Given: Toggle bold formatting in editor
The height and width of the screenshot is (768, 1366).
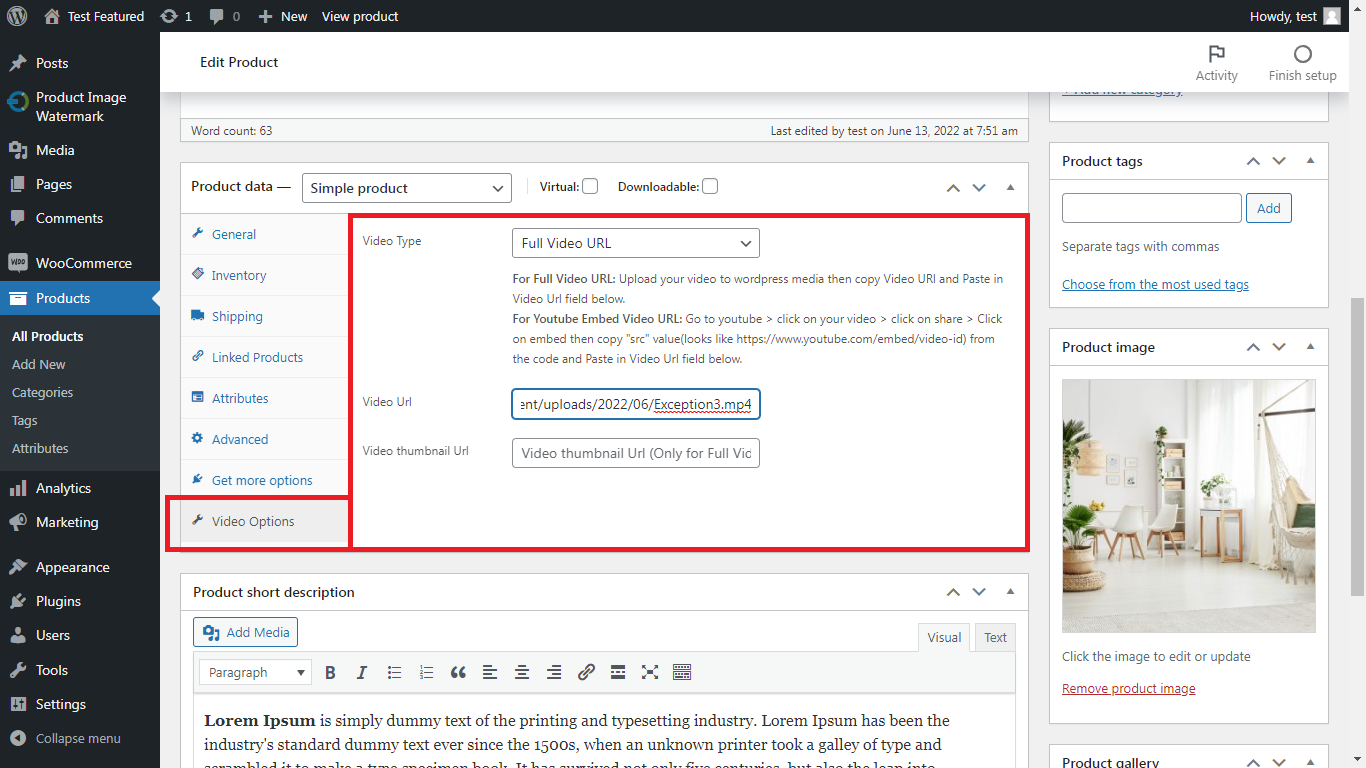Looking at the screenshot, I should point(330,672).
